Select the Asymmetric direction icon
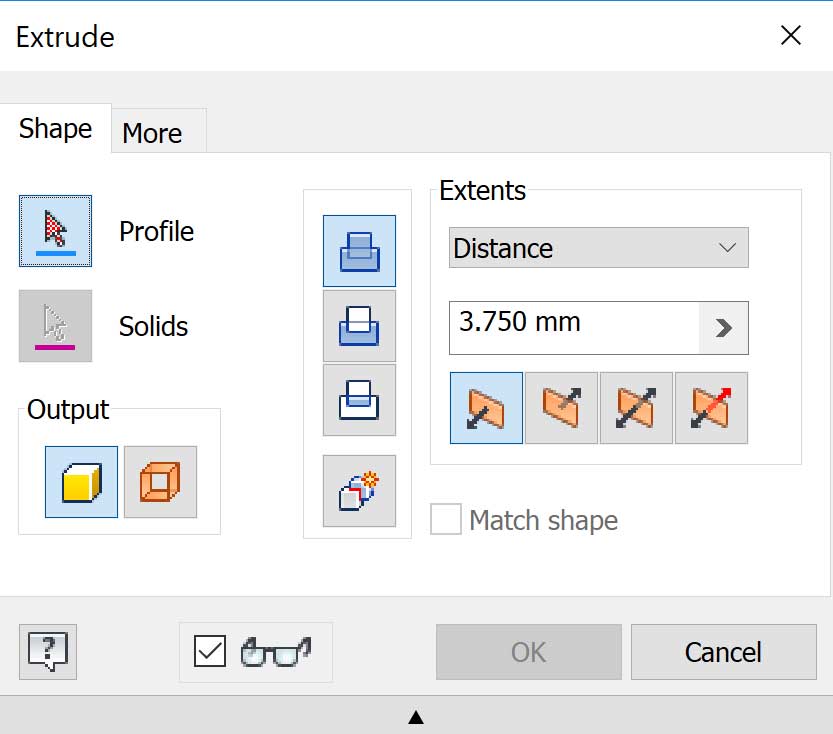The height and width of the screenshot is (734, 833). pyautogui.click(x=711, y=408)
